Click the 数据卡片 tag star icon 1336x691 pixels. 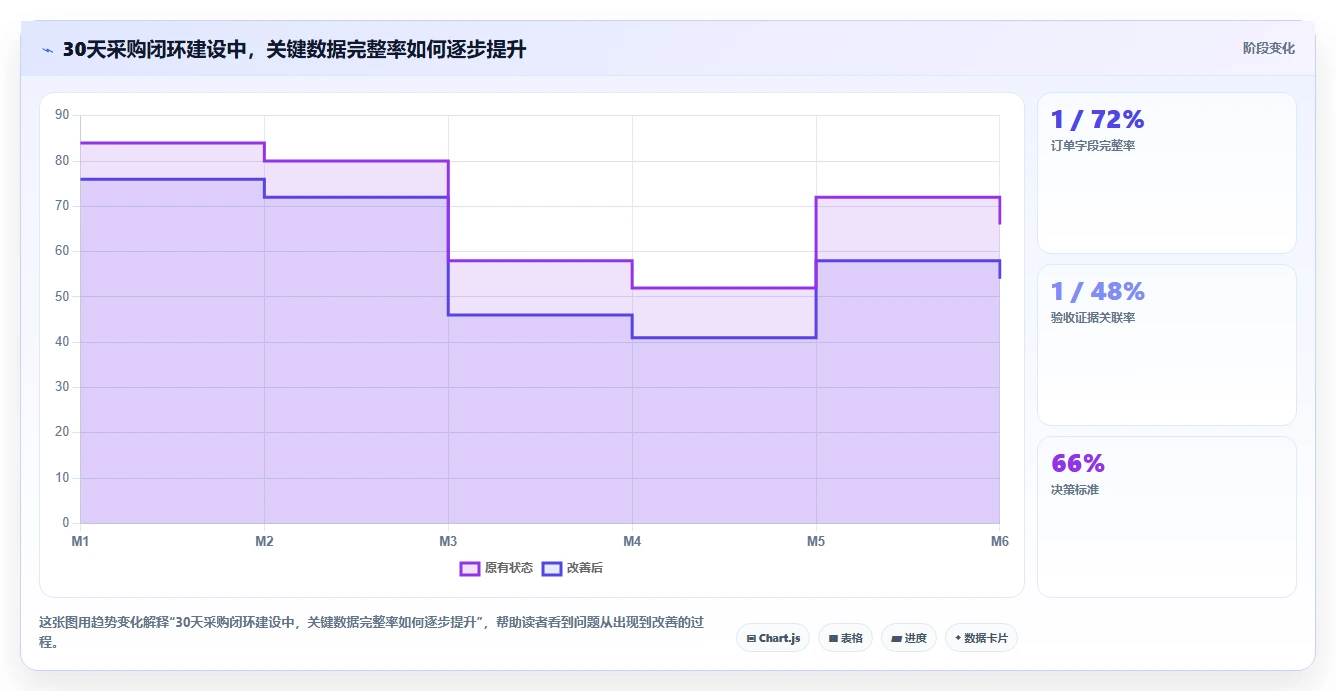coord(958,638)
